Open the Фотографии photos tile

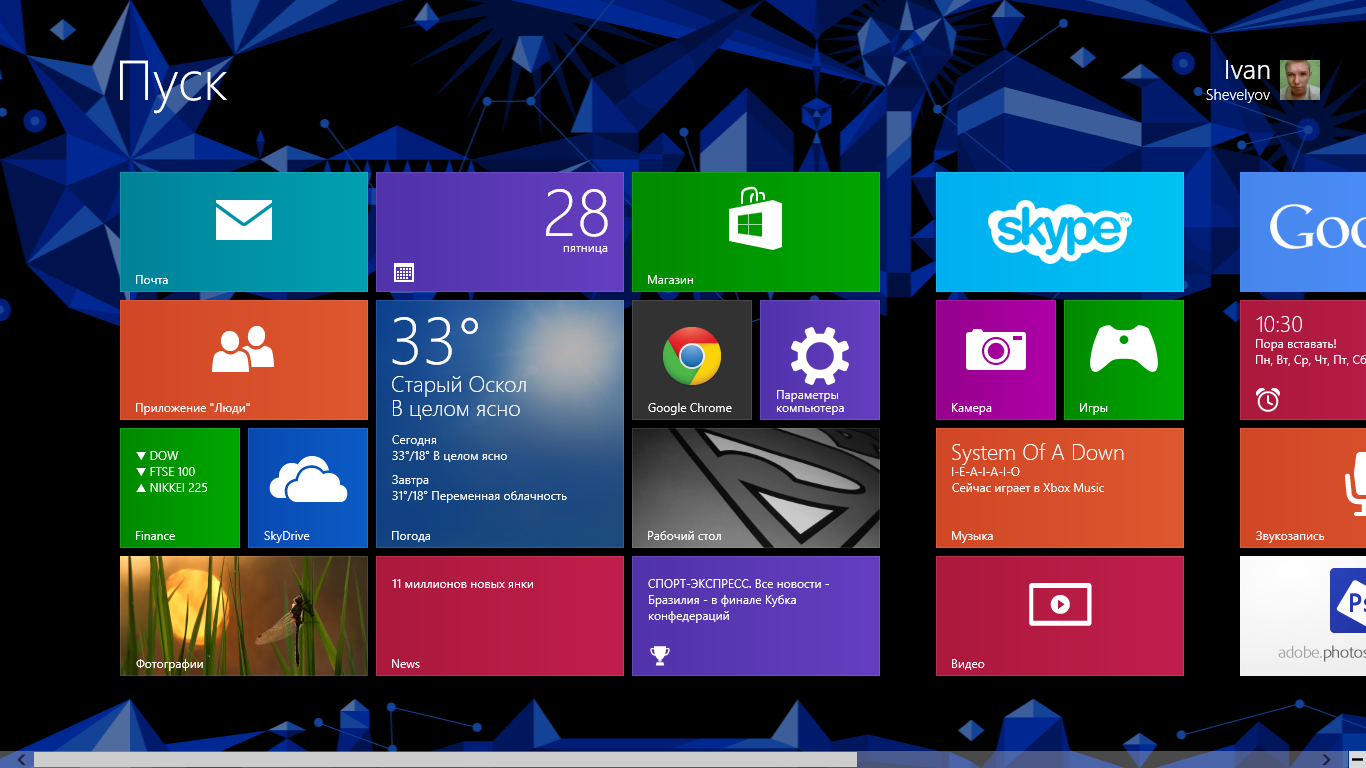pyautogui.click(x=244, y=616)
